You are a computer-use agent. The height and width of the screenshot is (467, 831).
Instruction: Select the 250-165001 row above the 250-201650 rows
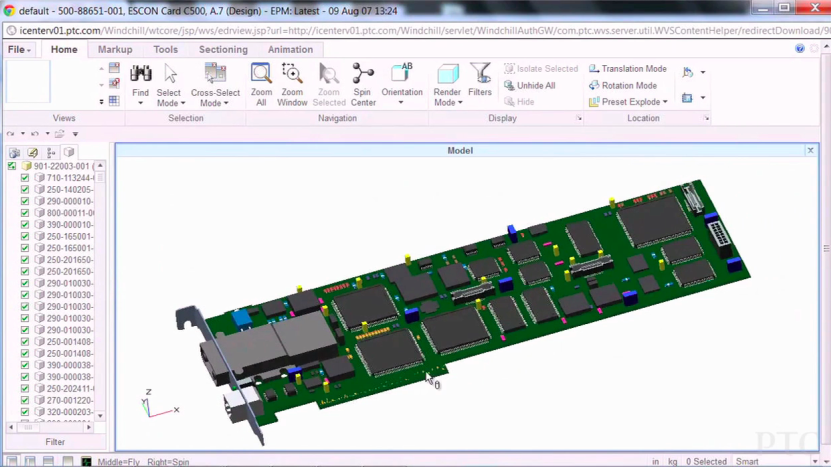coord(62,248)
